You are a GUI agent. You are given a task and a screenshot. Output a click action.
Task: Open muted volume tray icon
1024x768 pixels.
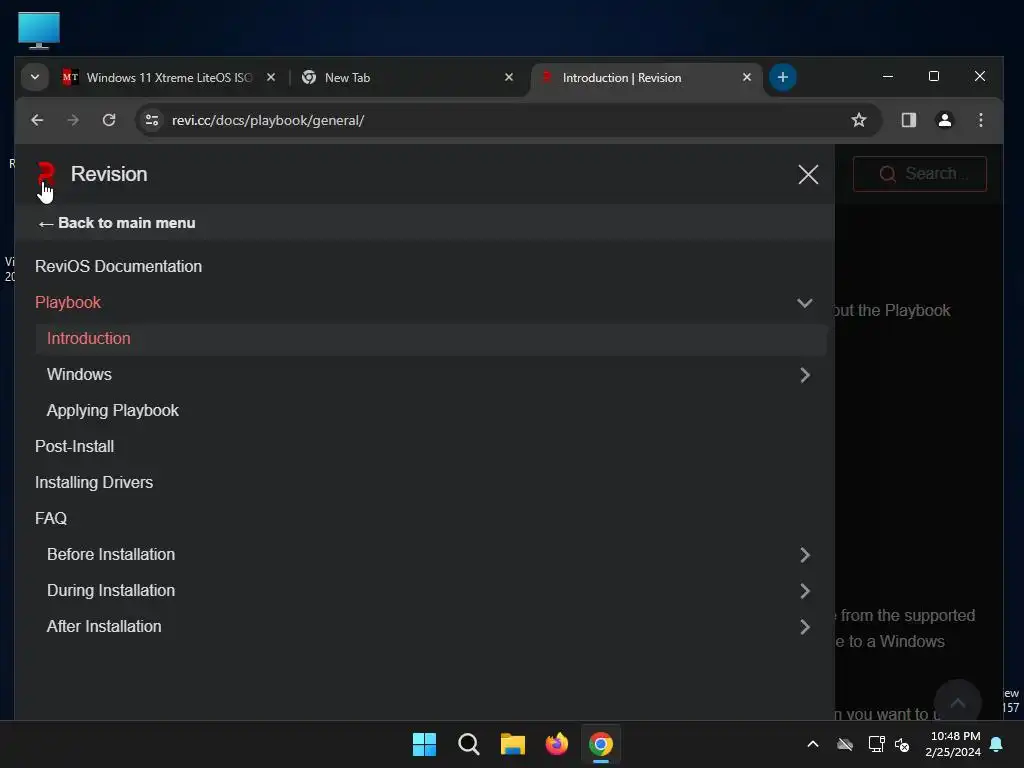pos(902,744)
